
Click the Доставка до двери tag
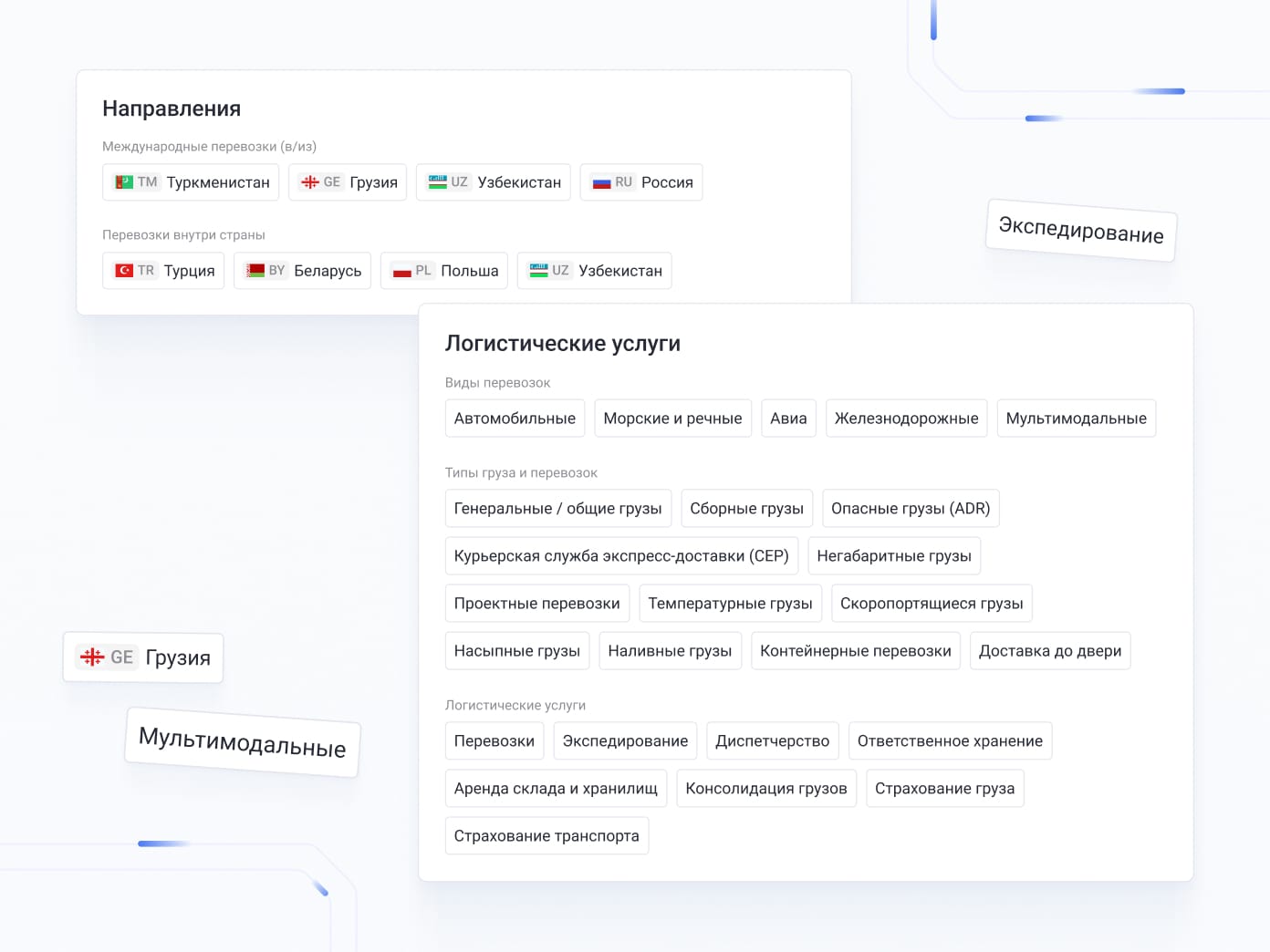click(1049, 651)
